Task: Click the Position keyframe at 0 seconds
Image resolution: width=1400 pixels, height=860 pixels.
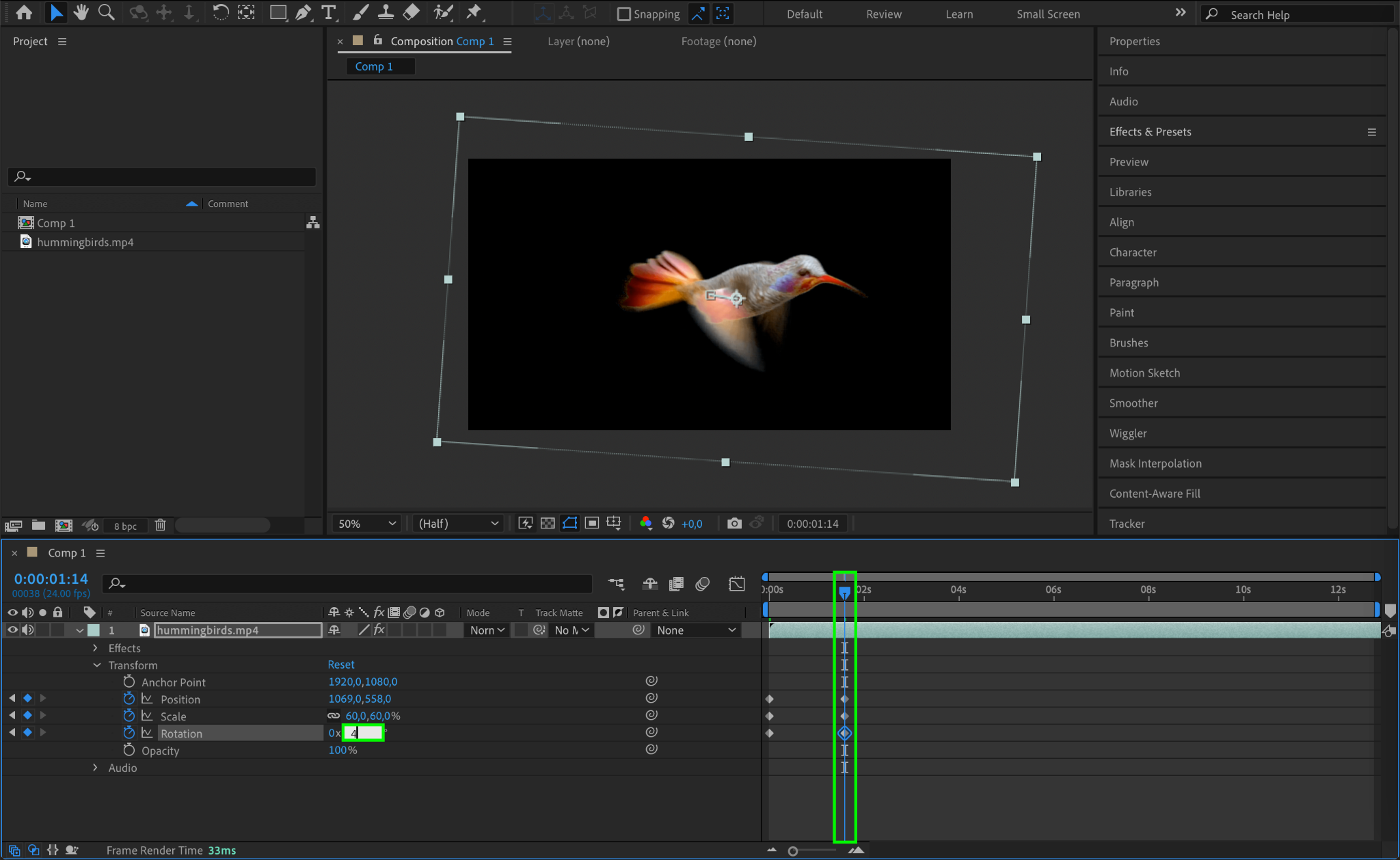Action: (770, 699)
